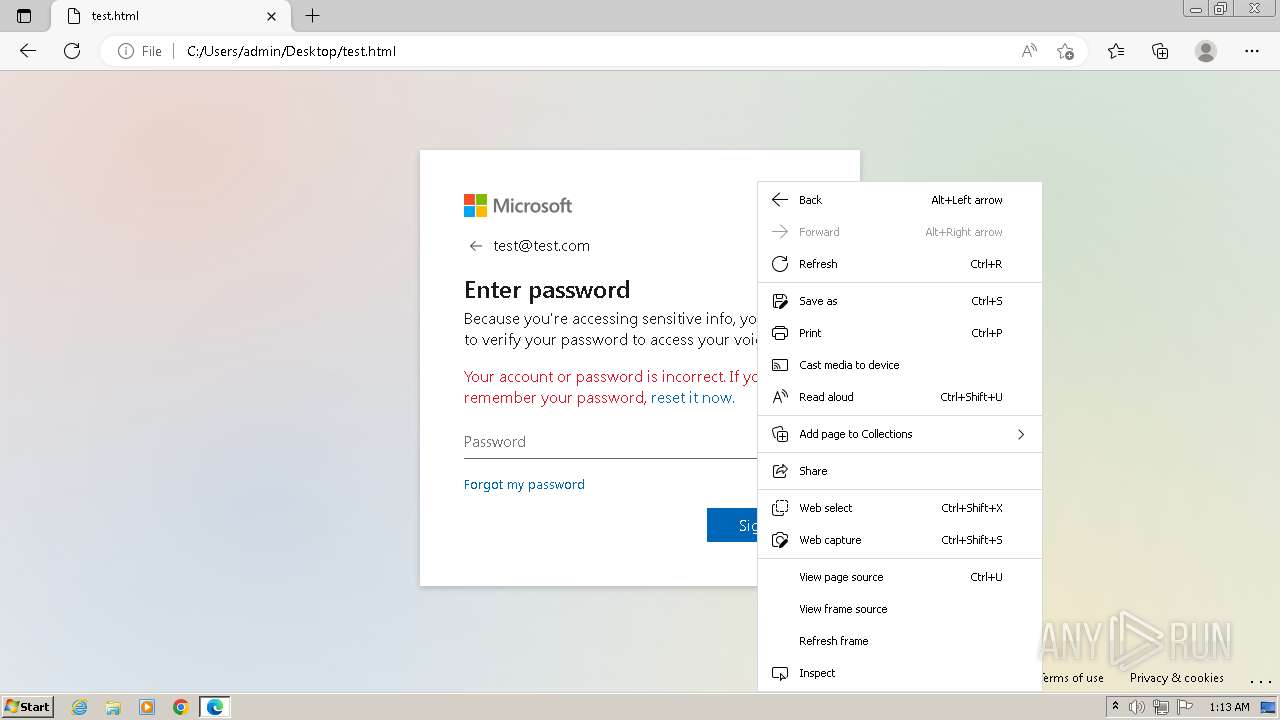Open the Forgot my password link
The width and height of the screenshot is (1280, 720).
click(x=524, y=484)
